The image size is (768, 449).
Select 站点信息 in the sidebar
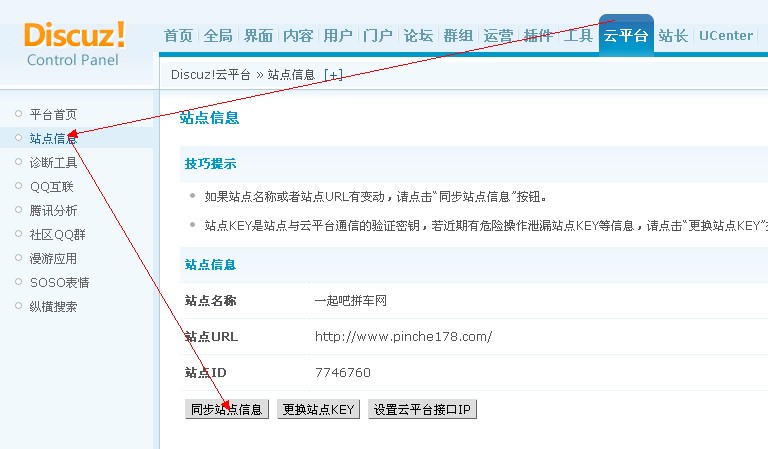[x=53, y=139]
